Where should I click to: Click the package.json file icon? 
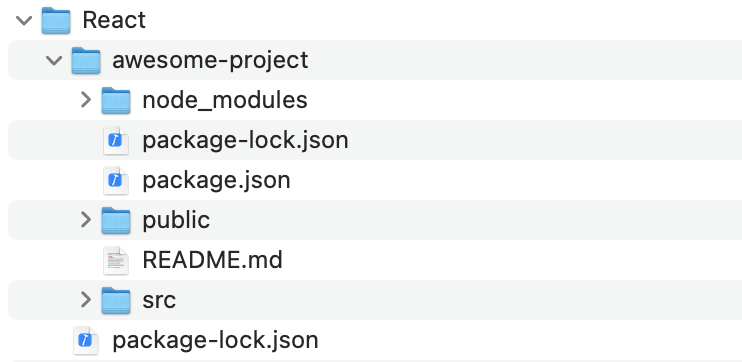point(116,180)
